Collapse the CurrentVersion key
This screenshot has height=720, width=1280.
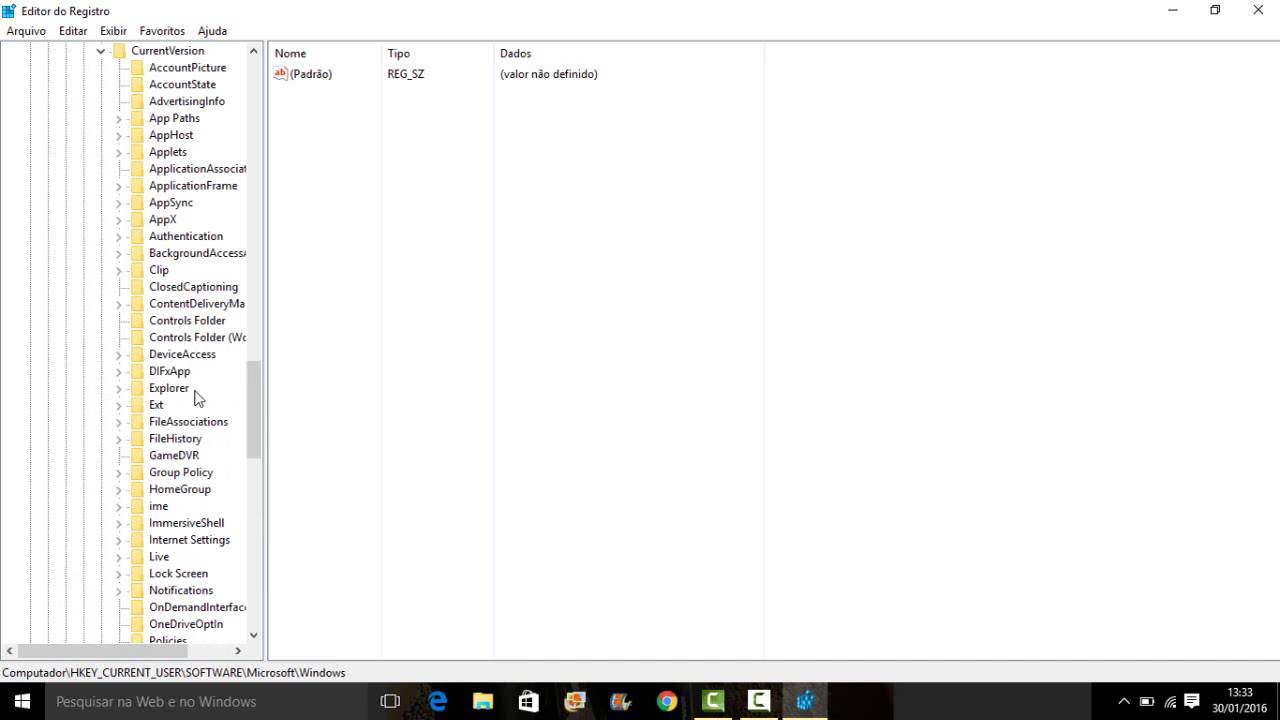[101, 51]
